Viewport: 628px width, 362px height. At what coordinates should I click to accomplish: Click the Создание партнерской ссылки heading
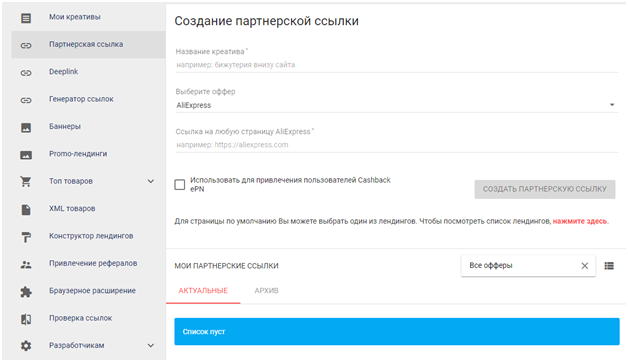[266, 21]
